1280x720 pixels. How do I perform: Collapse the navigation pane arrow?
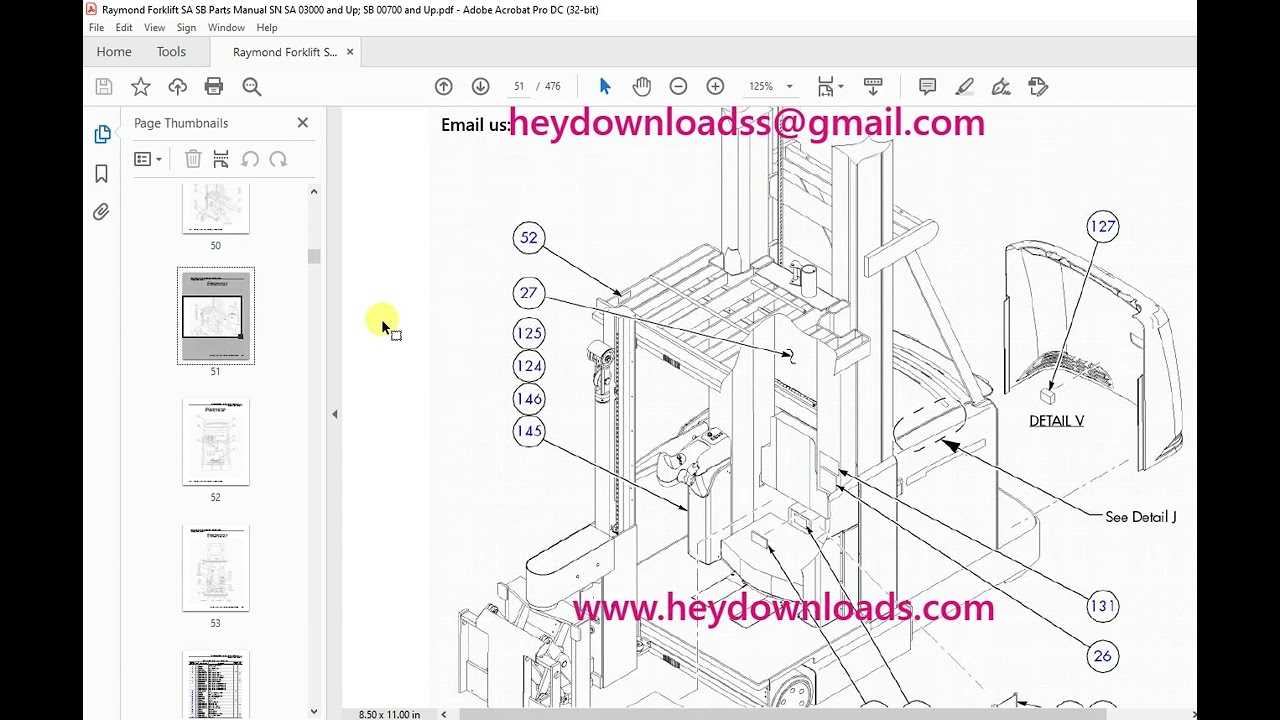coord(335,414)
